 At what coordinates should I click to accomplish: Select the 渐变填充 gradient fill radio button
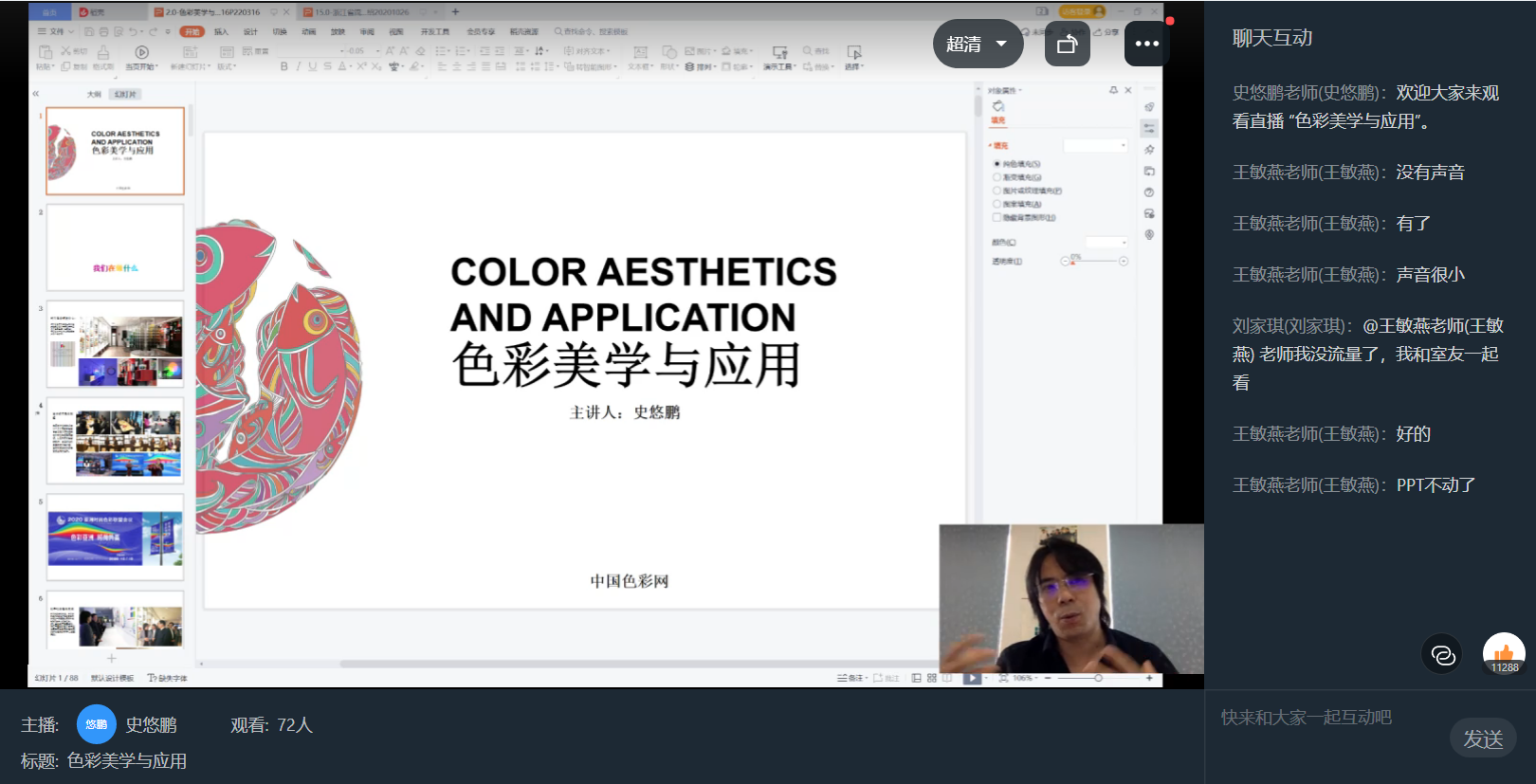pos(997,177)
